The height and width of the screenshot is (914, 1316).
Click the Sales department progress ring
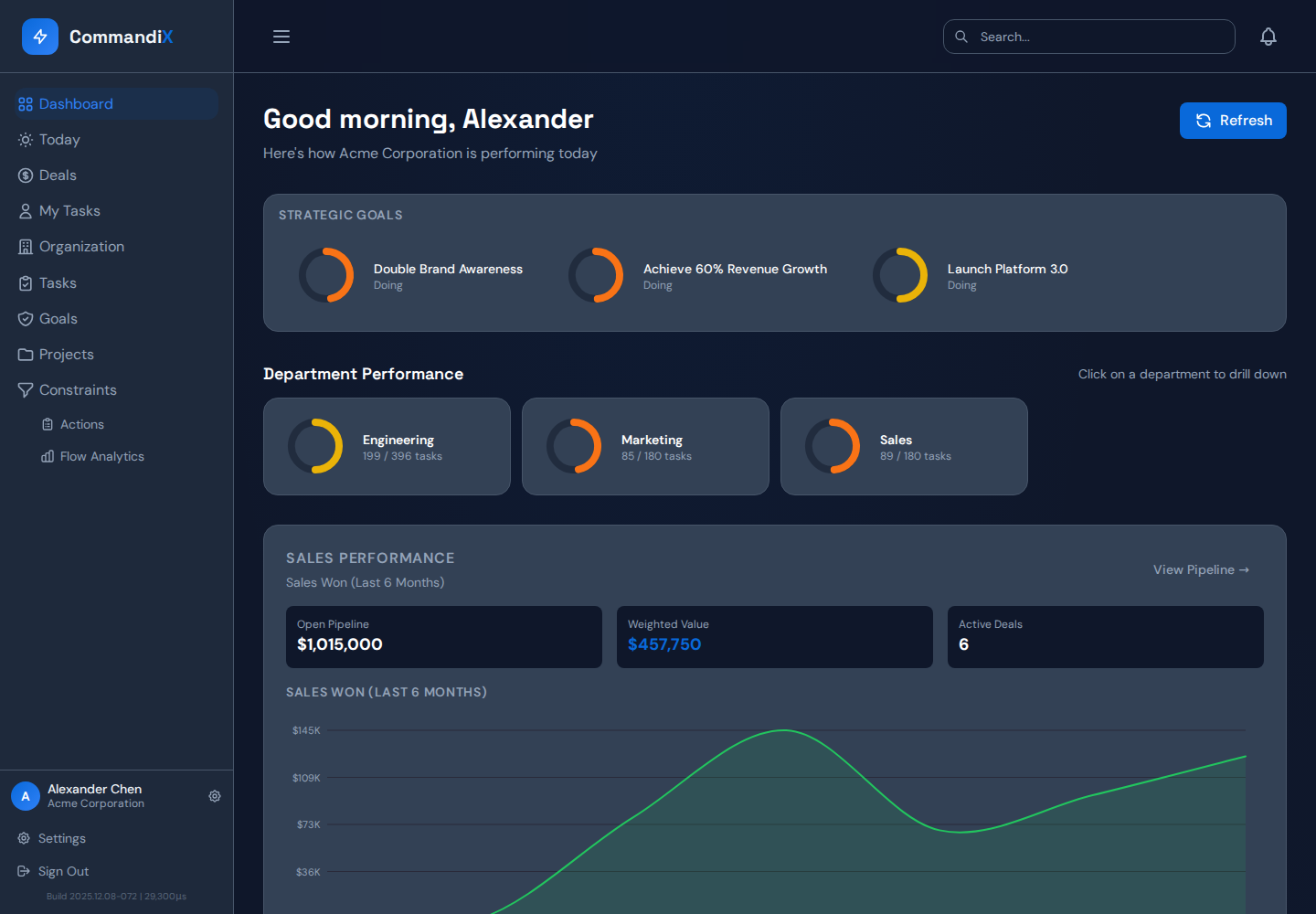tap(833, 446)
